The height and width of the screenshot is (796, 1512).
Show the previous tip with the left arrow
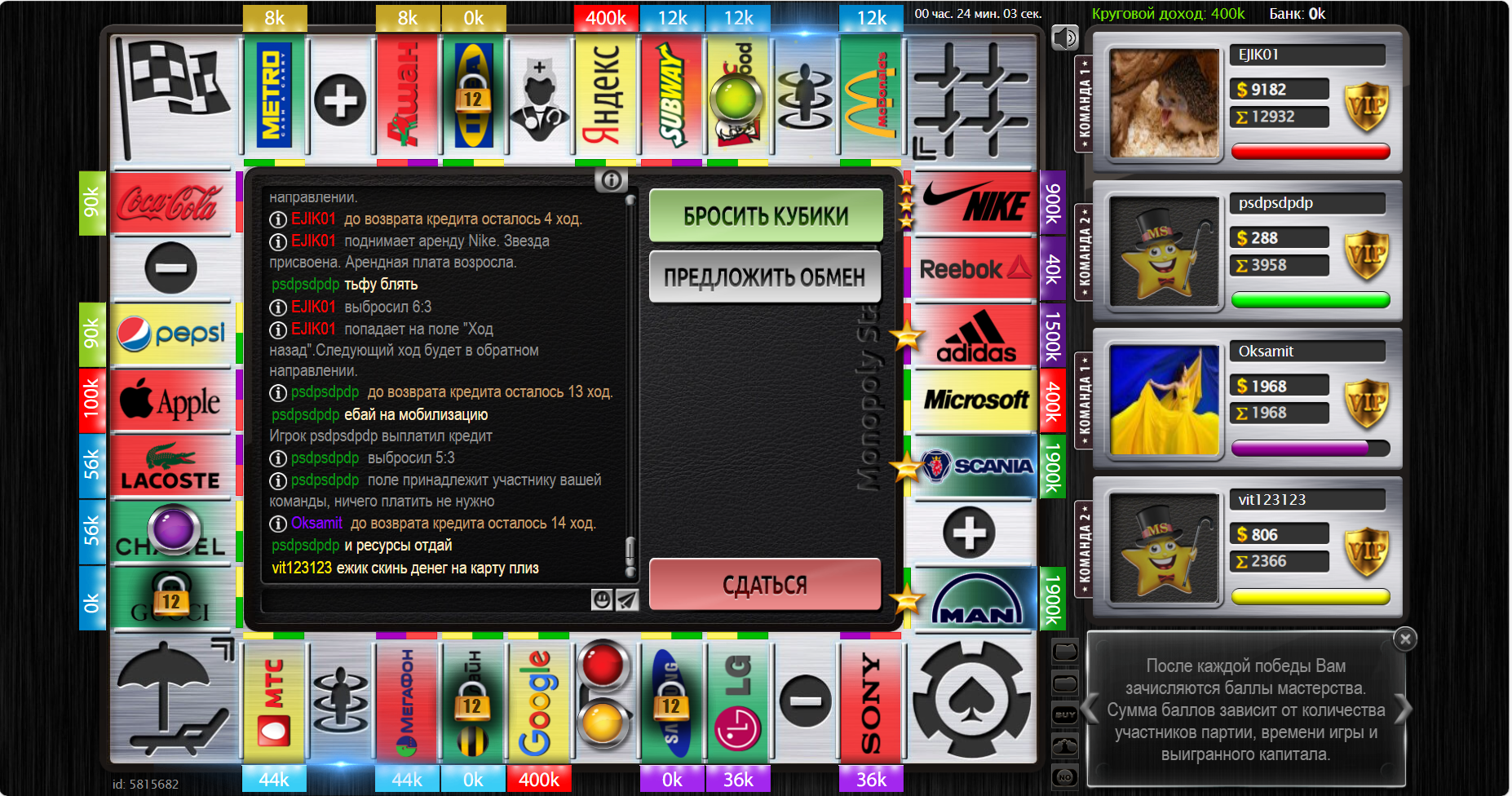coord(1090,709)
